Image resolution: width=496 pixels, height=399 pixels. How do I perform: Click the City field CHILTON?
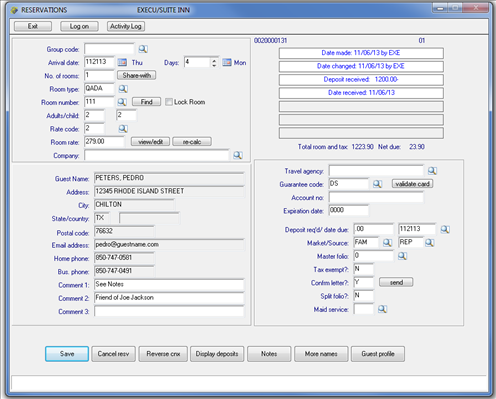coord(134,205)
